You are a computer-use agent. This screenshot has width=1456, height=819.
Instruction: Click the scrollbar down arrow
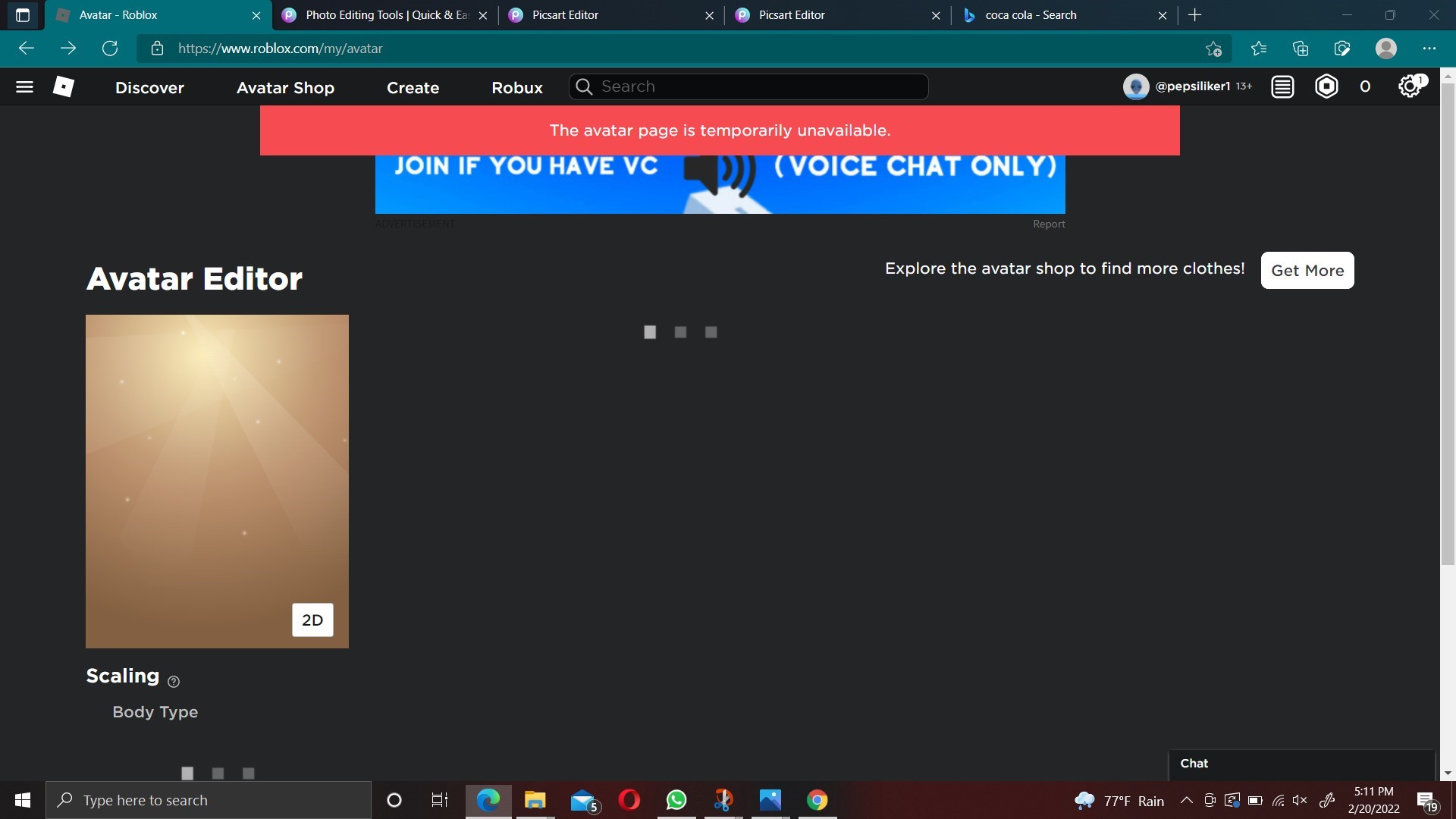(x=1448, y=773)
